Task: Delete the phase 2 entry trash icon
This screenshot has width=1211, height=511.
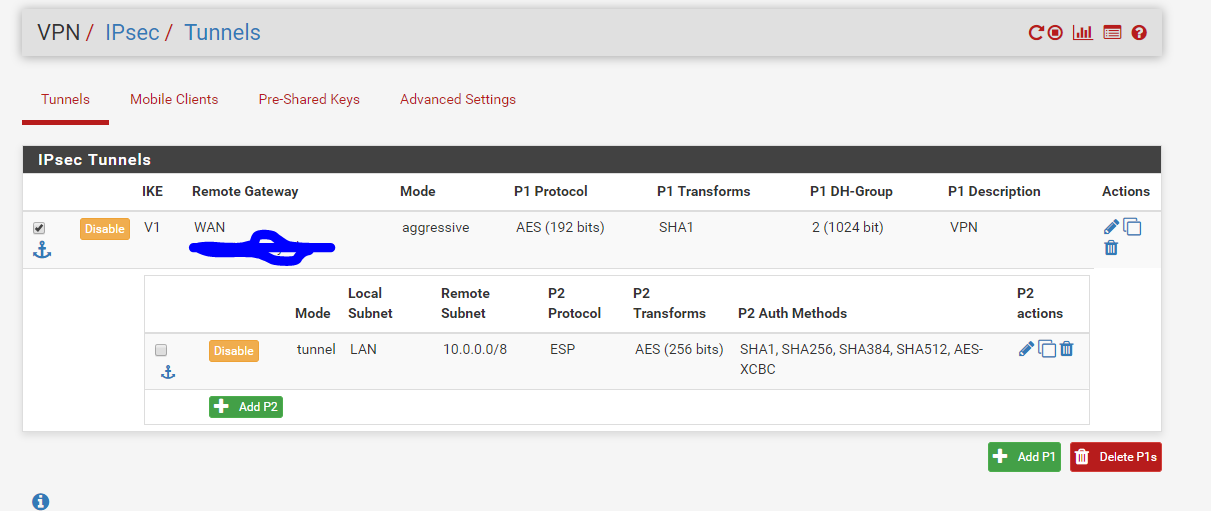Action: point(1067,349)
